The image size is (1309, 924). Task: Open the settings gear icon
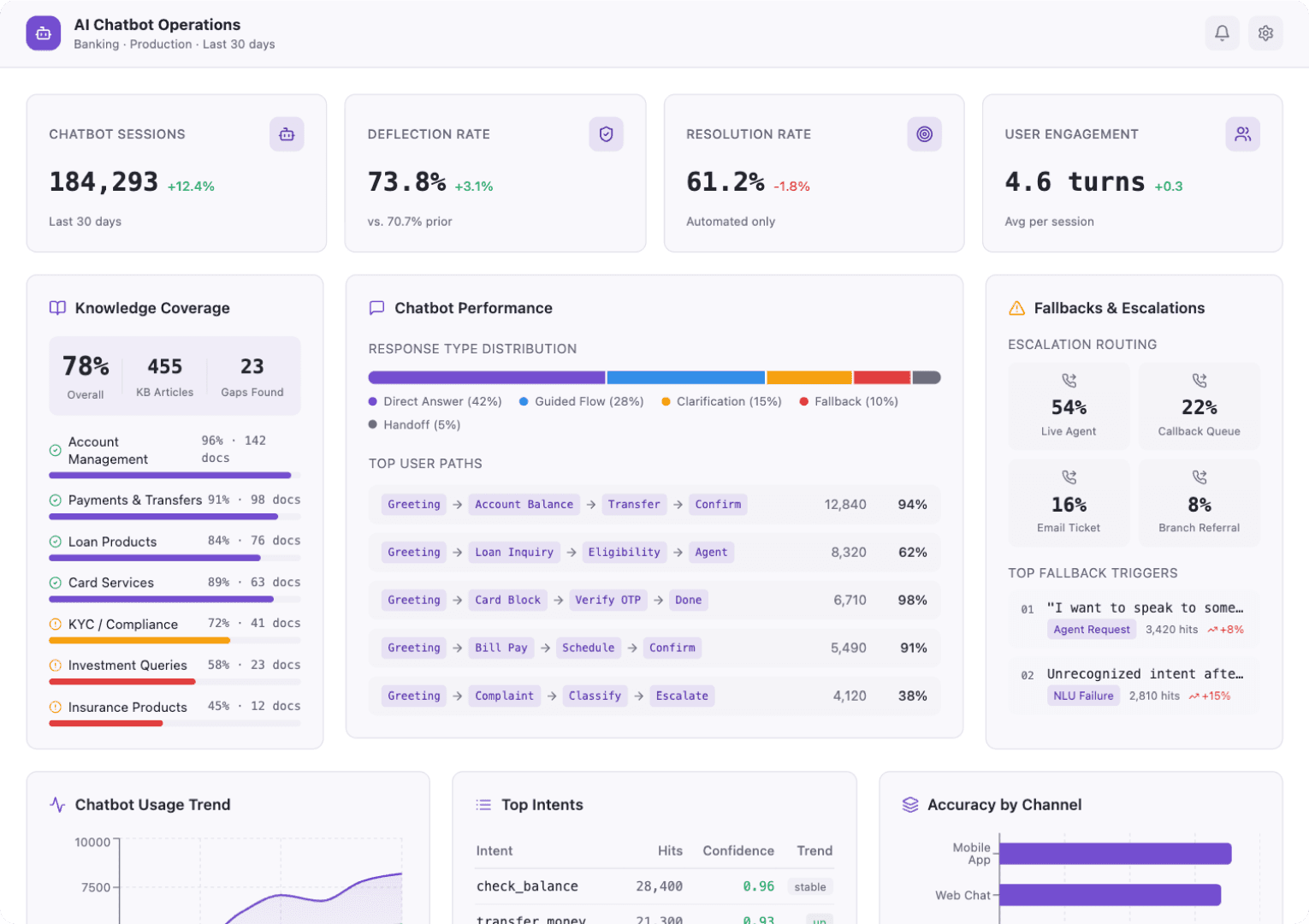1265,33
